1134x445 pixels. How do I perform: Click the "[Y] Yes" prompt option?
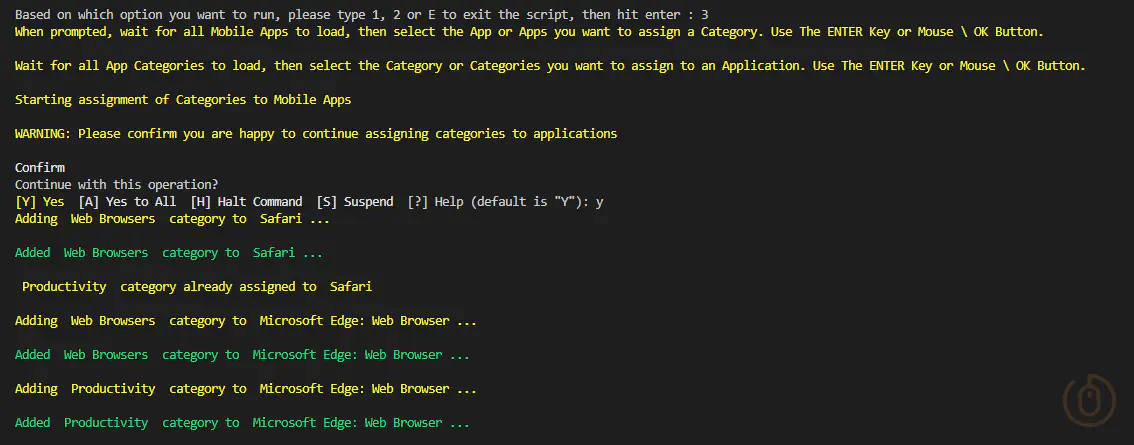(40, 202)
